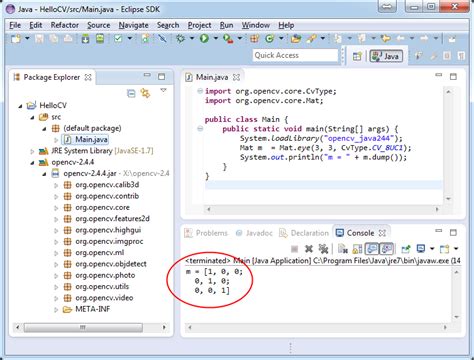Open the Refactor menu
The height and width of the screenshot is (360, 474).
[x=65, y=25]
